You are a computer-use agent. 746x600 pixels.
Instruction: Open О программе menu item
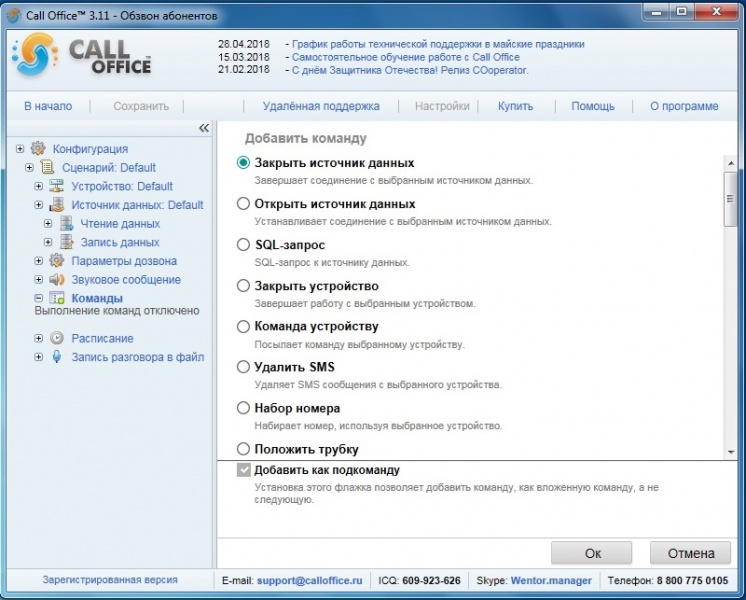click(x=684, y=106)
